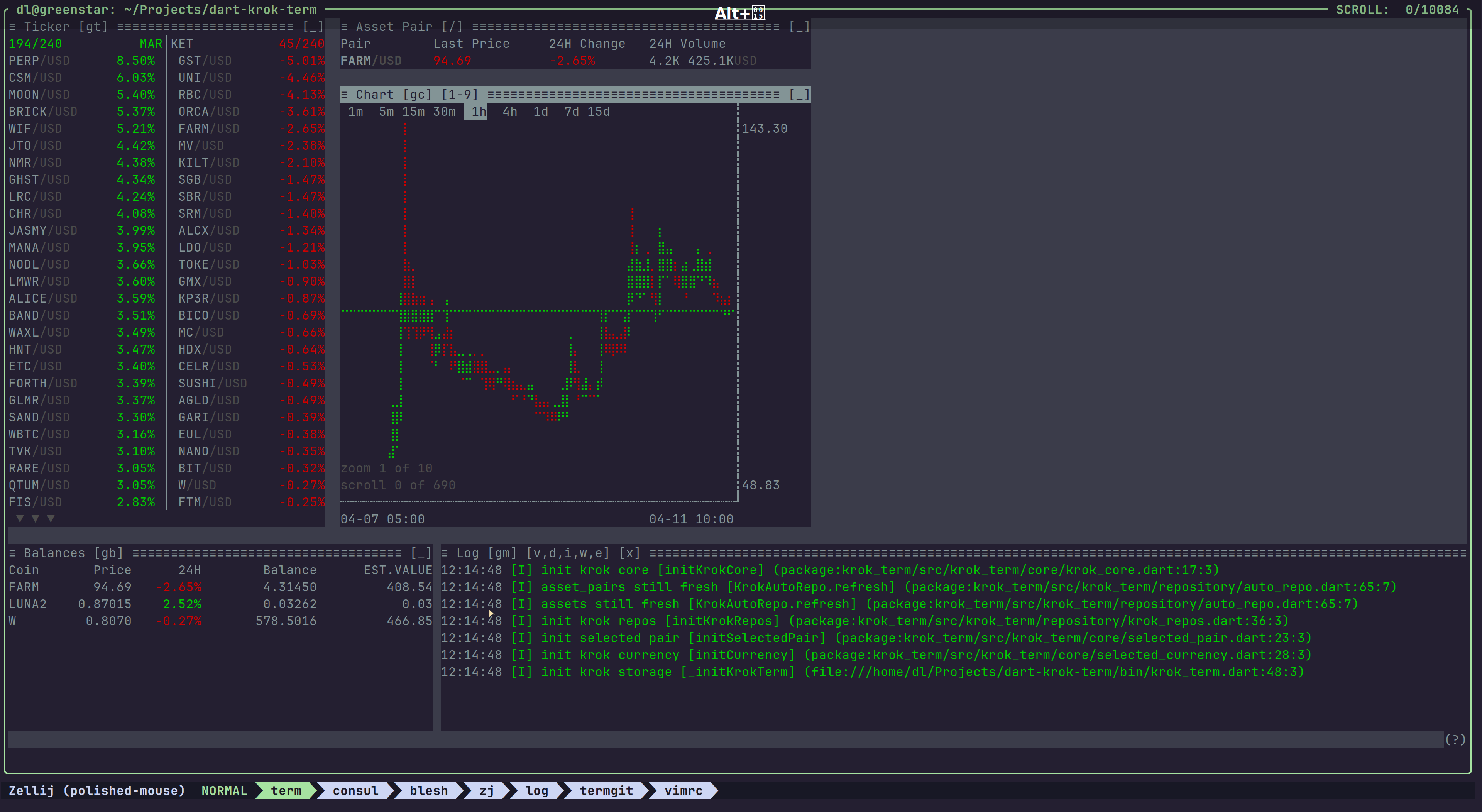The height and width of the screenshot is (812, 1482).
Task: Collapse the Asset Pair panel with [_]
Action: (x=799, y=27)
